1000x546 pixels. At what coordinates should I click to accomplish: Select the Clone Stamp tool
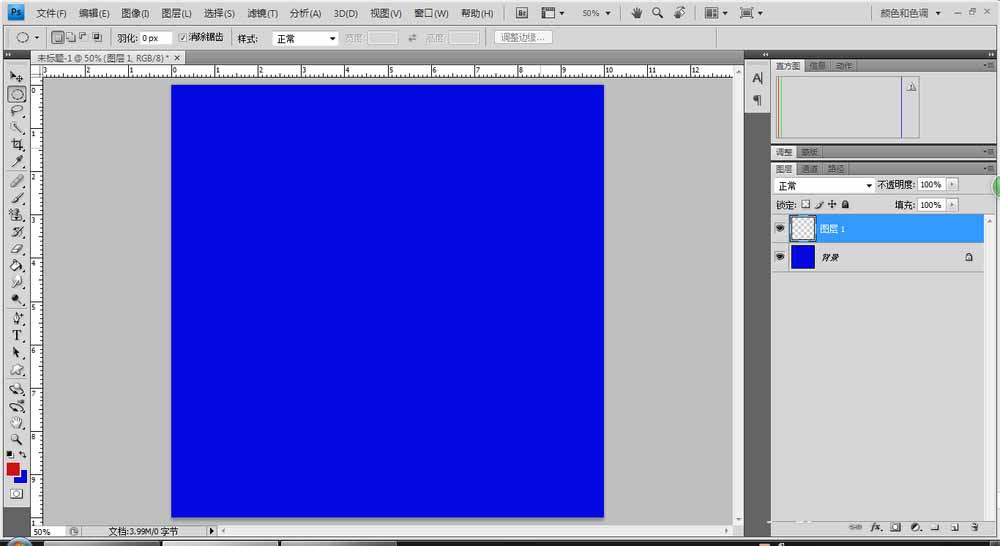pyautogui.click(x=17, y=215)
